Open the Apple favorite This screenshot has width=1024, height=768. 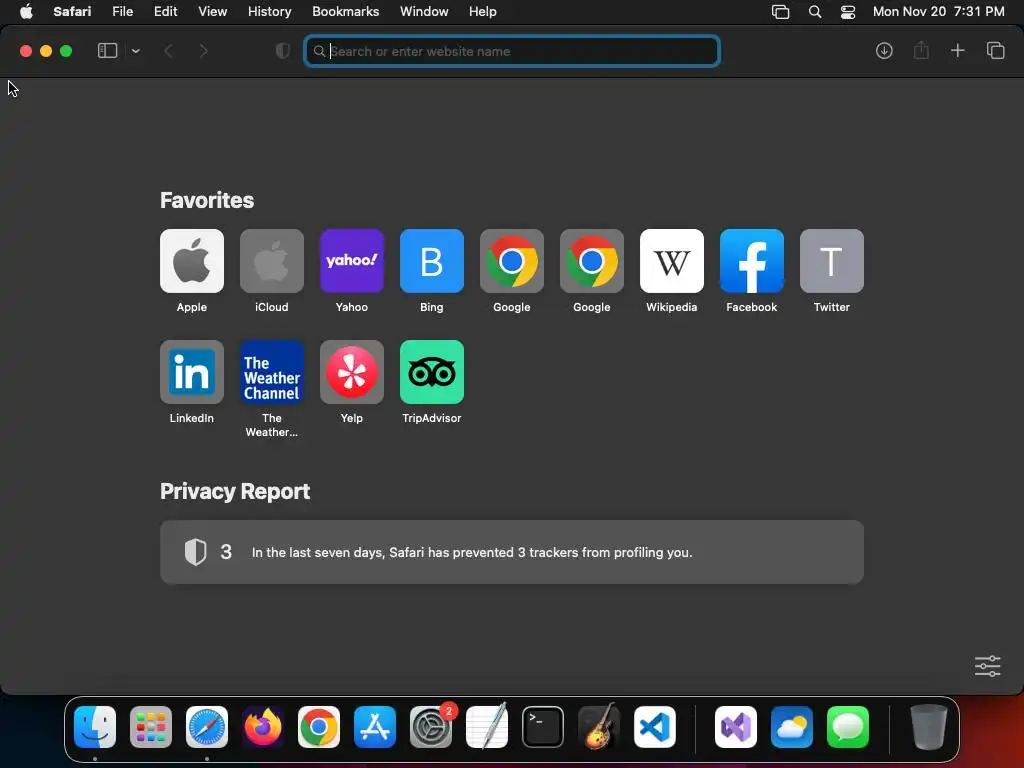click(x=191, y=261)
